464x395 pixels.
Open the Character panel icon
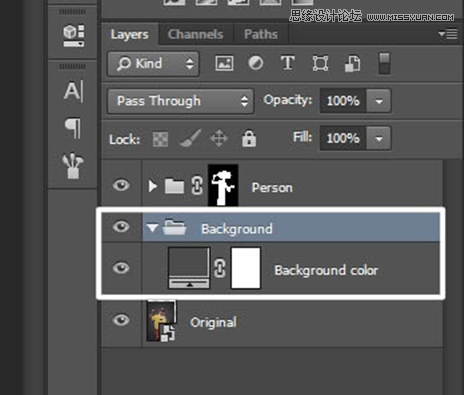74,91
